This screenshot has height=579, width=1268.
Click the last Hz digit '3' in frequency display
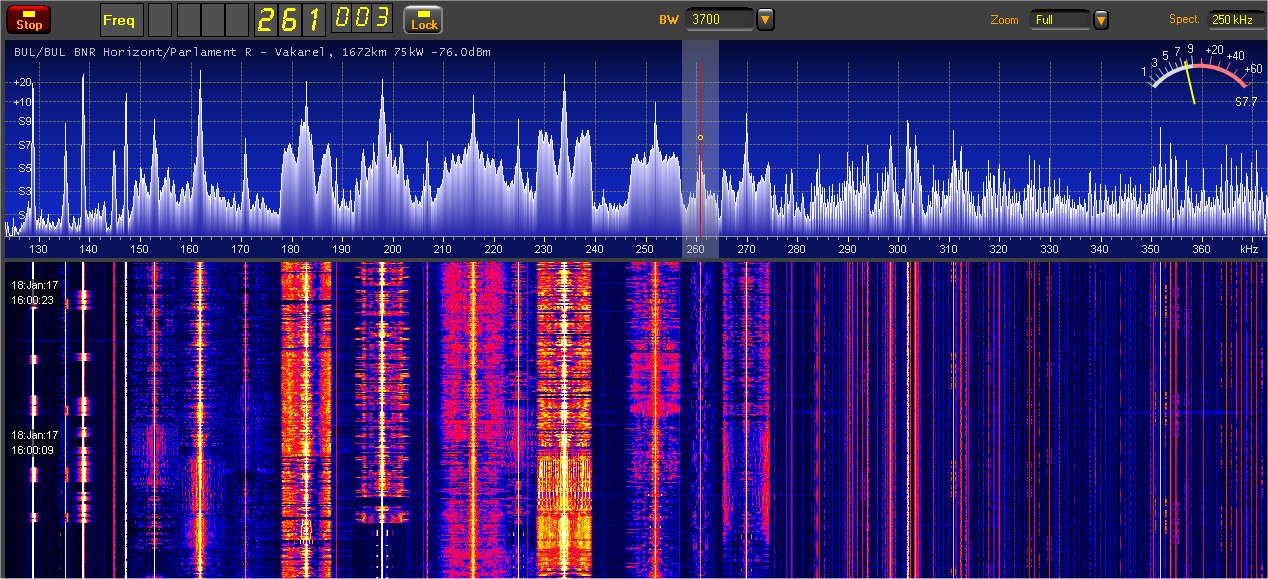(x=383, y=19)
